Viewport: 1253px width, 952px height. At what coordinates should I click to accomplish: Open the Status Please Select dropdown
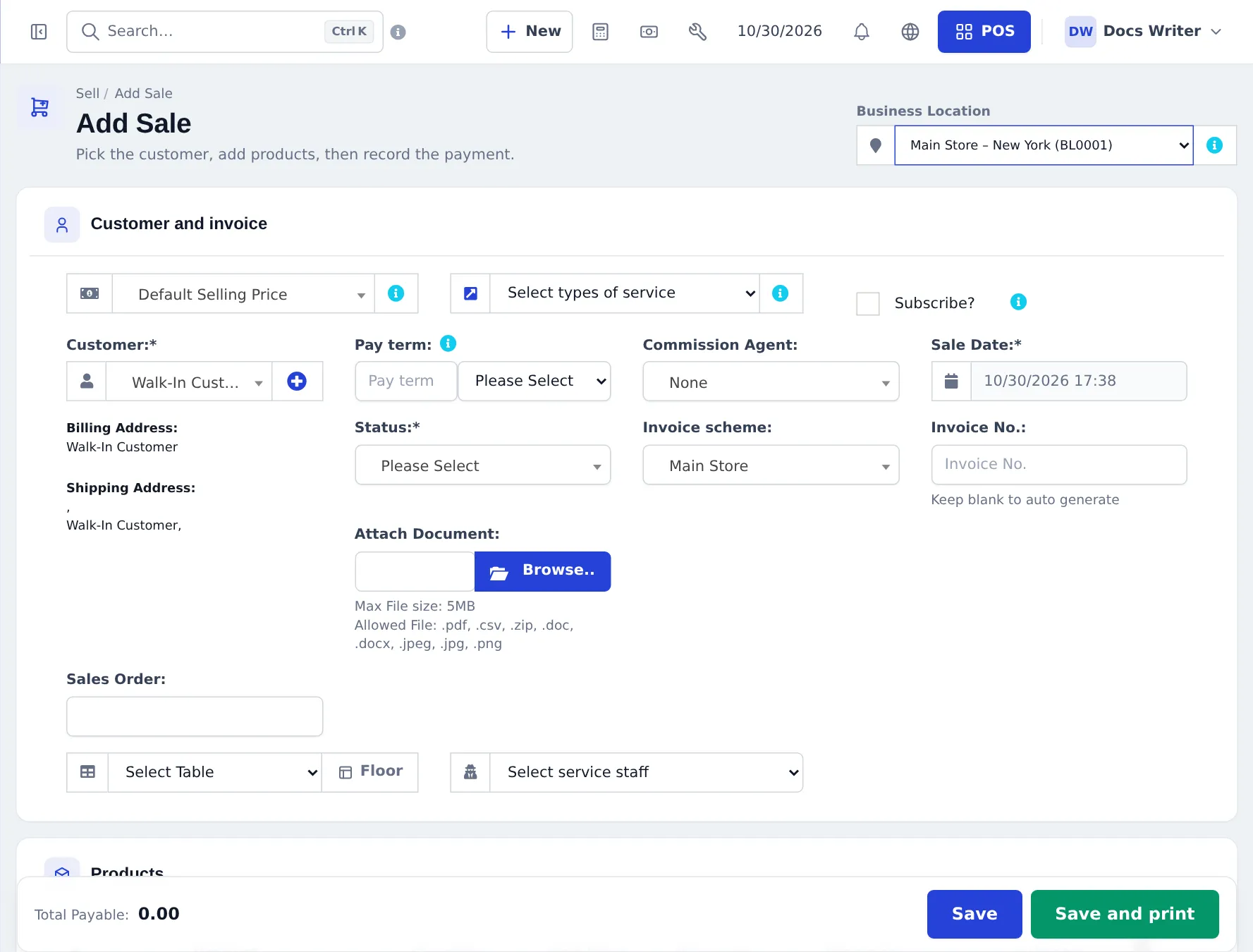482,465
